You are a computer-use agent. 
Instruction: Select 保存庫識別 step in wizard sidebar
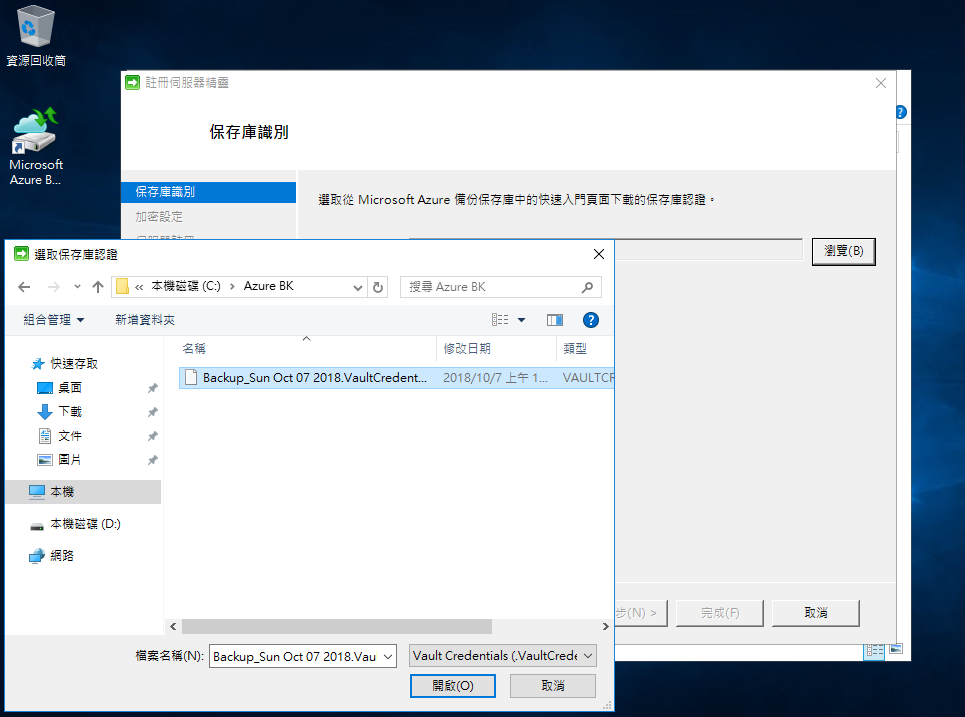coord(209,192)
